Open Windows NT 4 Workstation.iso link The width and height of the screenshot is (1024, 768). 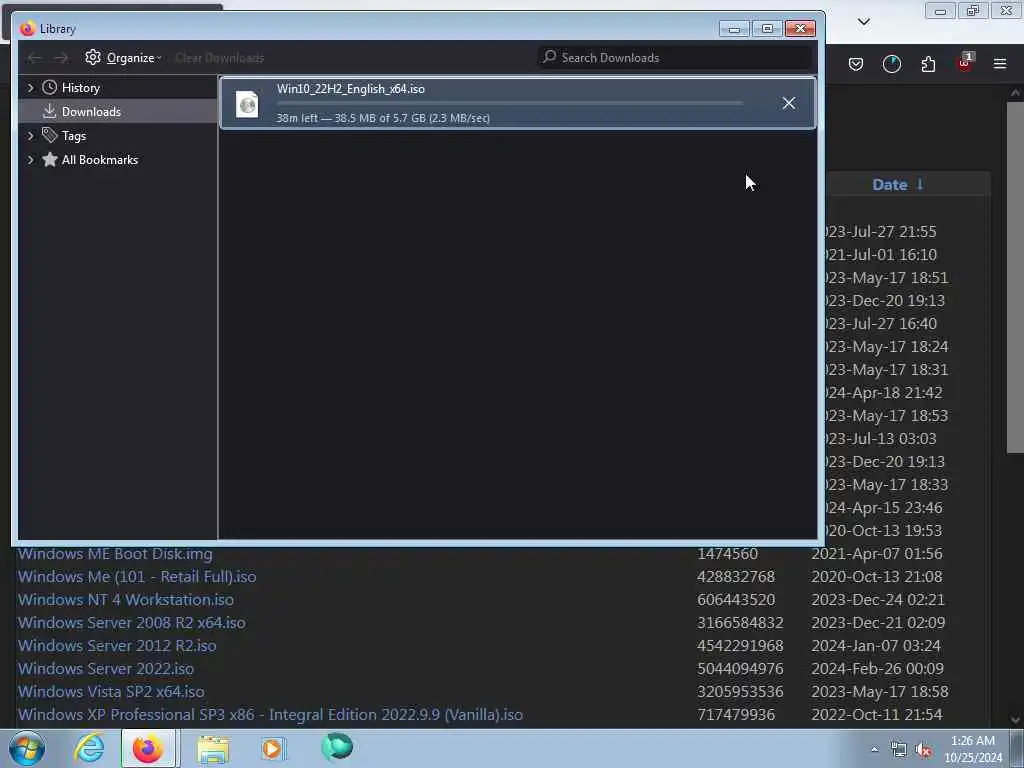125,600
